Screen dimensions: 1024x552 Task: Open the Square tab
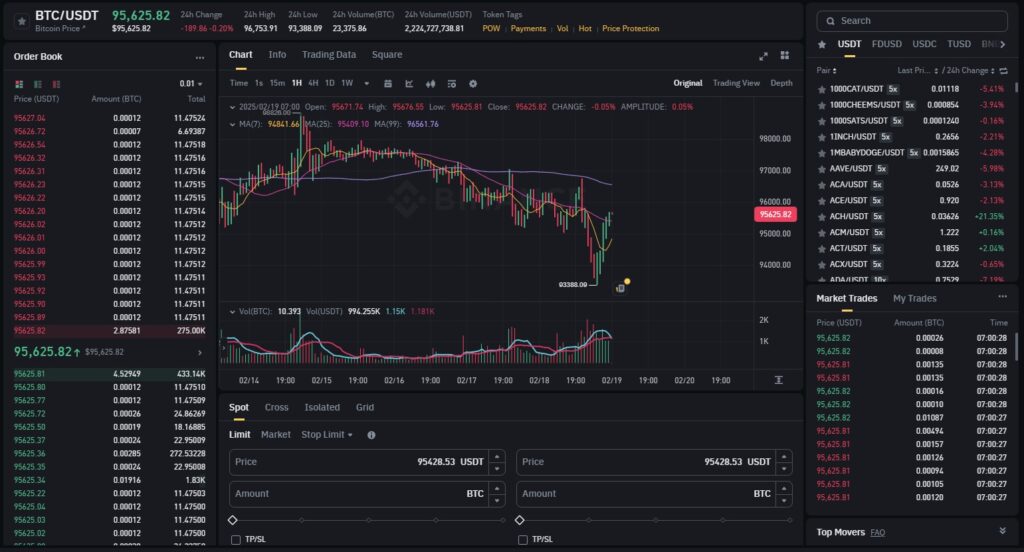pos(387,55)
